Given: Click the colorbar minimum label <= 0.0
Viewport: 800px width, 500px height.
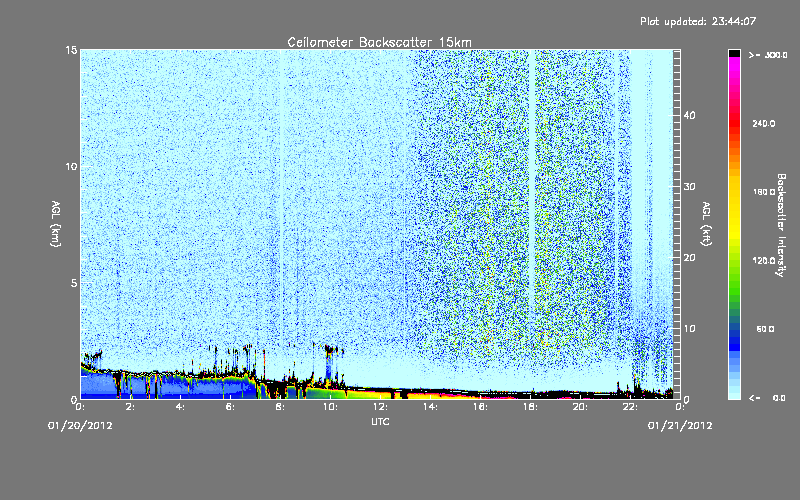Looking at the screenshot, I should pos(767,398).
